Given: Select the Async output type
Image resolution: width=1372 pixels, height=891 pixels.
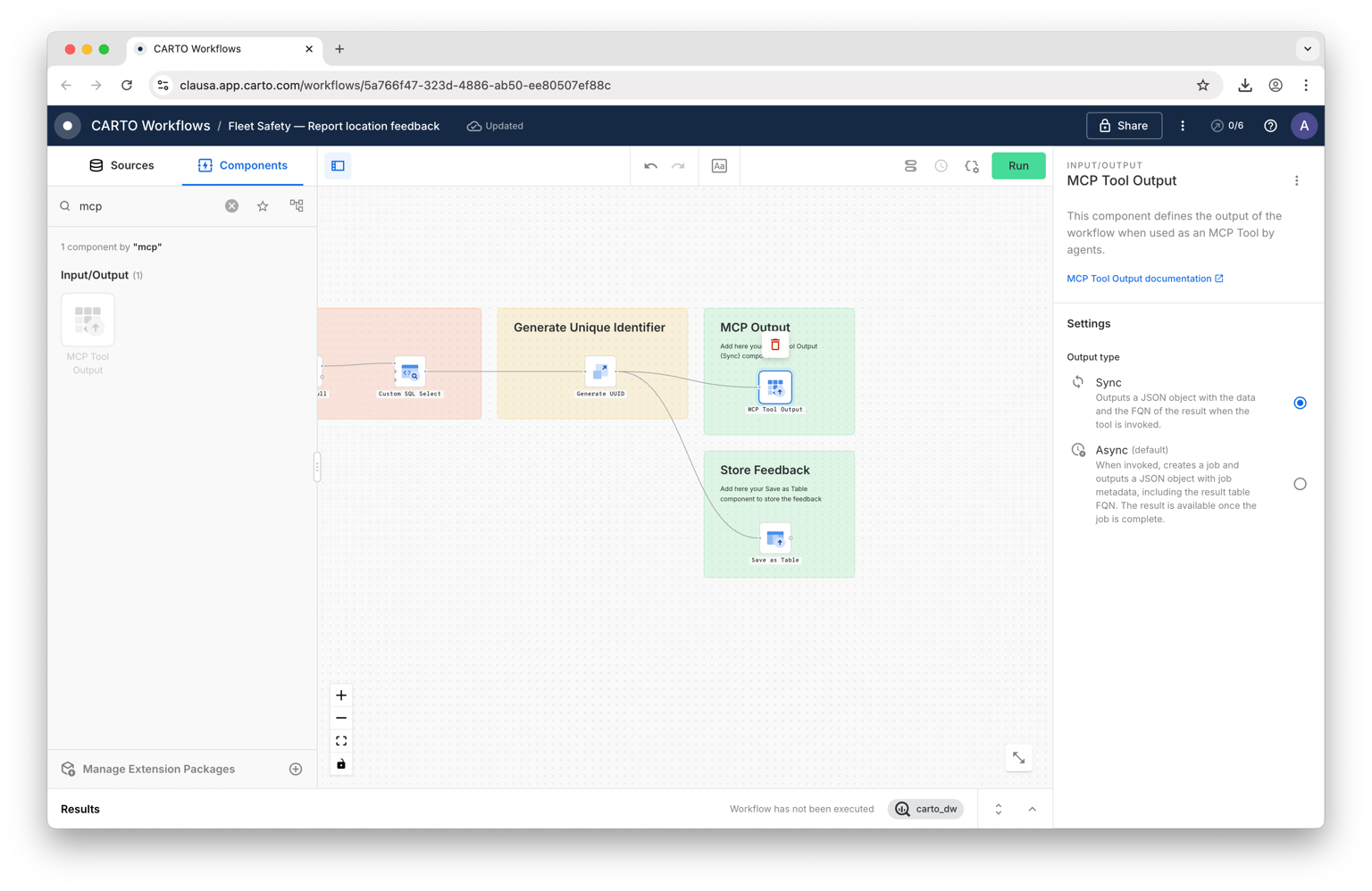Looking at the screenshot, I should (1300, 483).
